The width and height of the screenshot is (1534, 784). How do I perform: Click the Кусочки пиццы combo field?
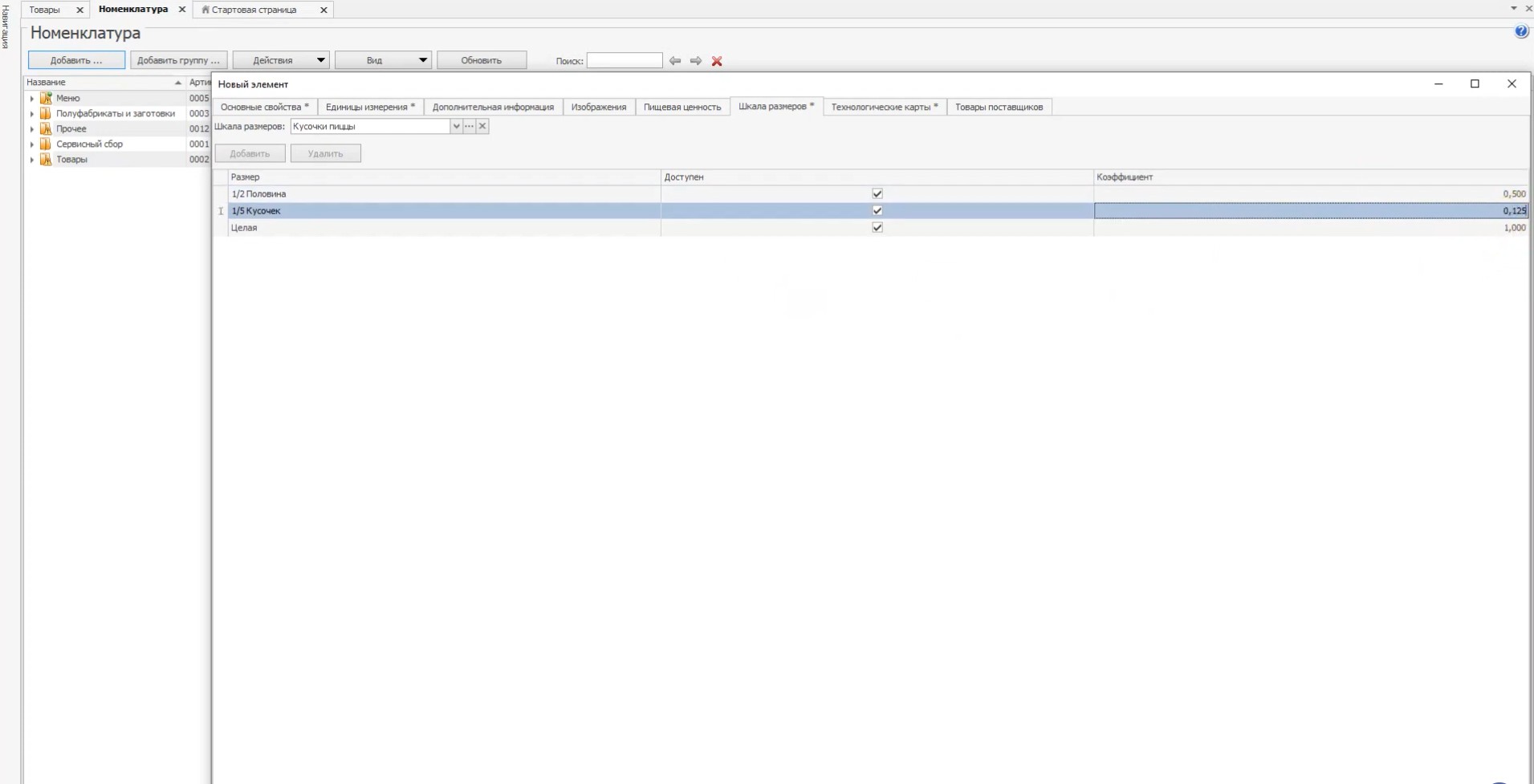pos(370,126)
